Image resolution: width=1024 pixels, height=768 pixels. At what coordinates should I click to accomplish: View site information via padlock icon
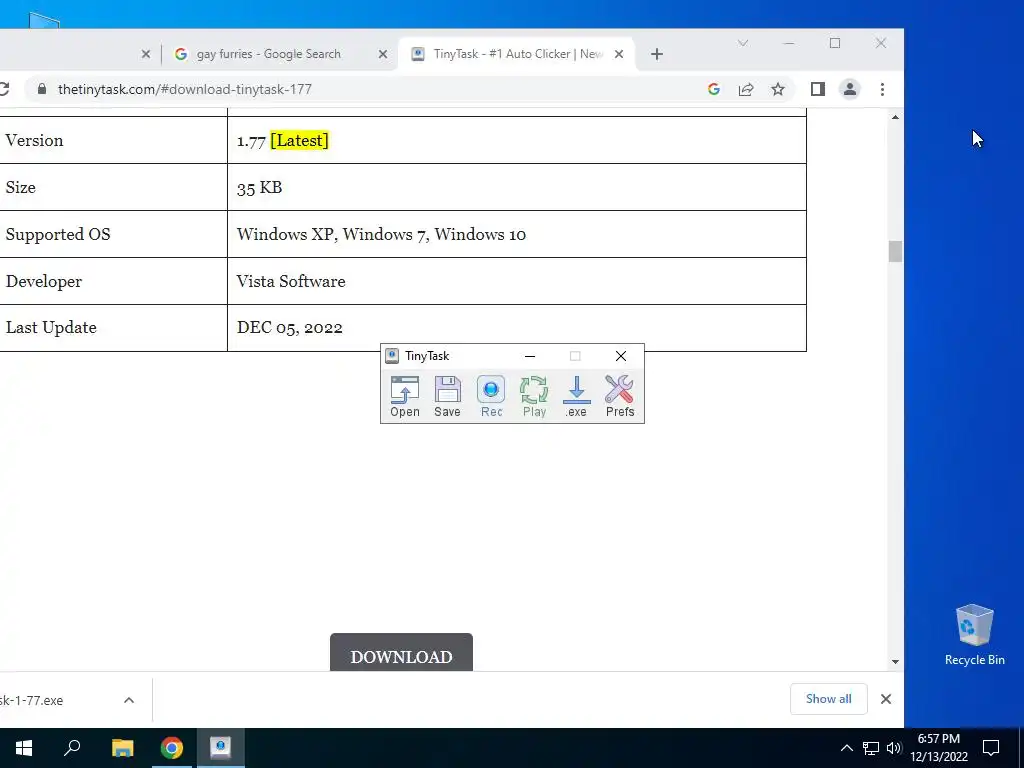pyautogui.click(x=42, y=89)
